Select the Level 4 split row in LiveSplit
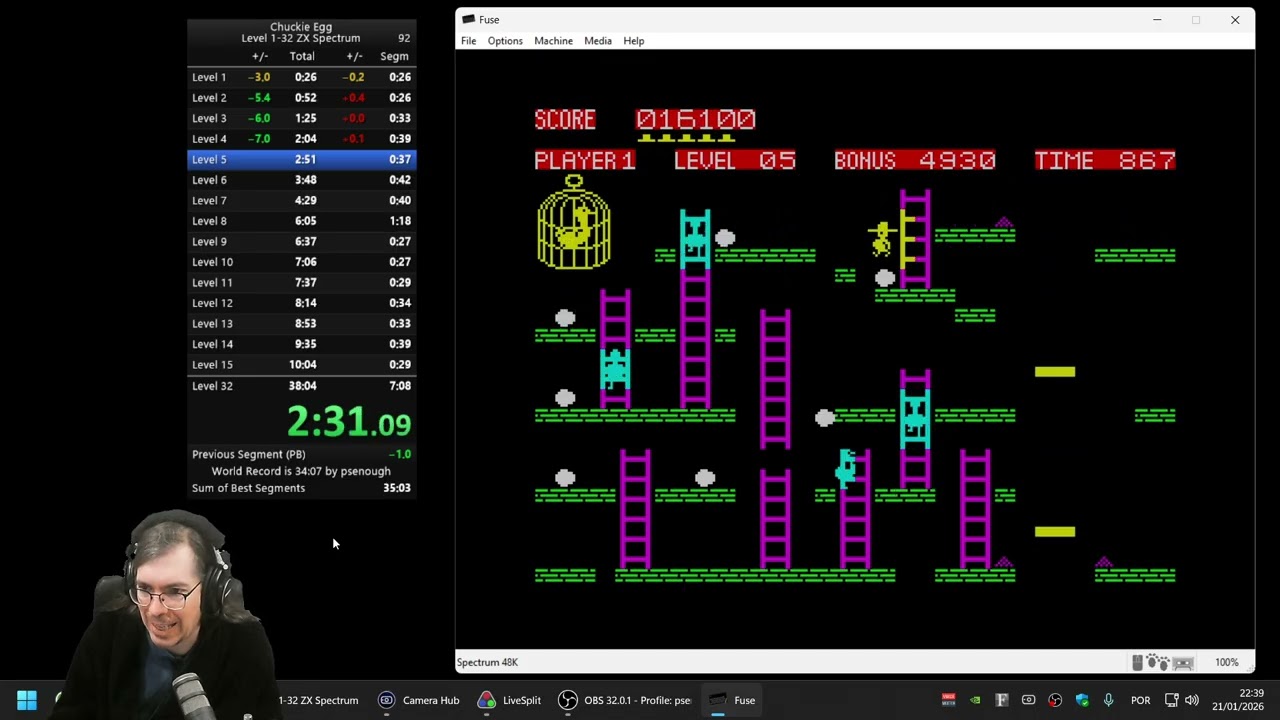The height and width of the screenshot is (720, 1280). click(301, 139)
